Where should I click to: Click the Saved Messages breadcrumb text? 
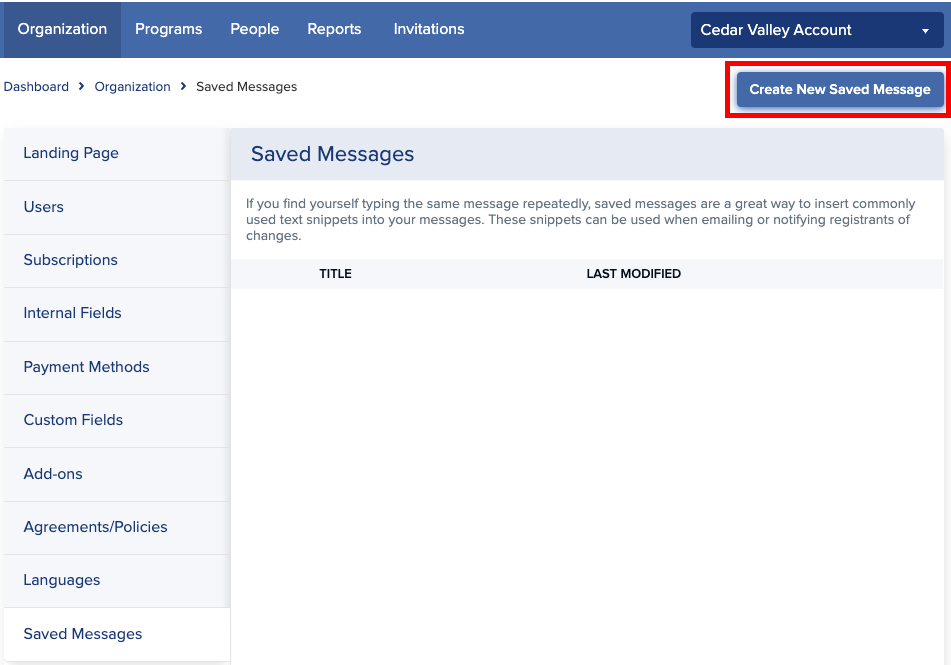pos(246,87)
